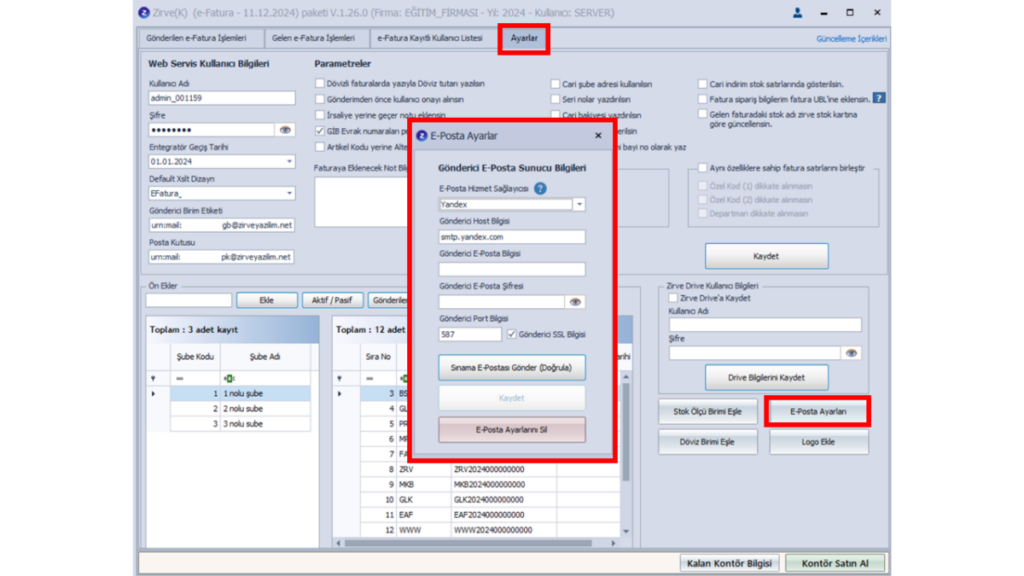The image size is (1024, 576).
Task: Click the blue help icon beside Fatura sipariş bilgilerim
Action: (879, 98)
